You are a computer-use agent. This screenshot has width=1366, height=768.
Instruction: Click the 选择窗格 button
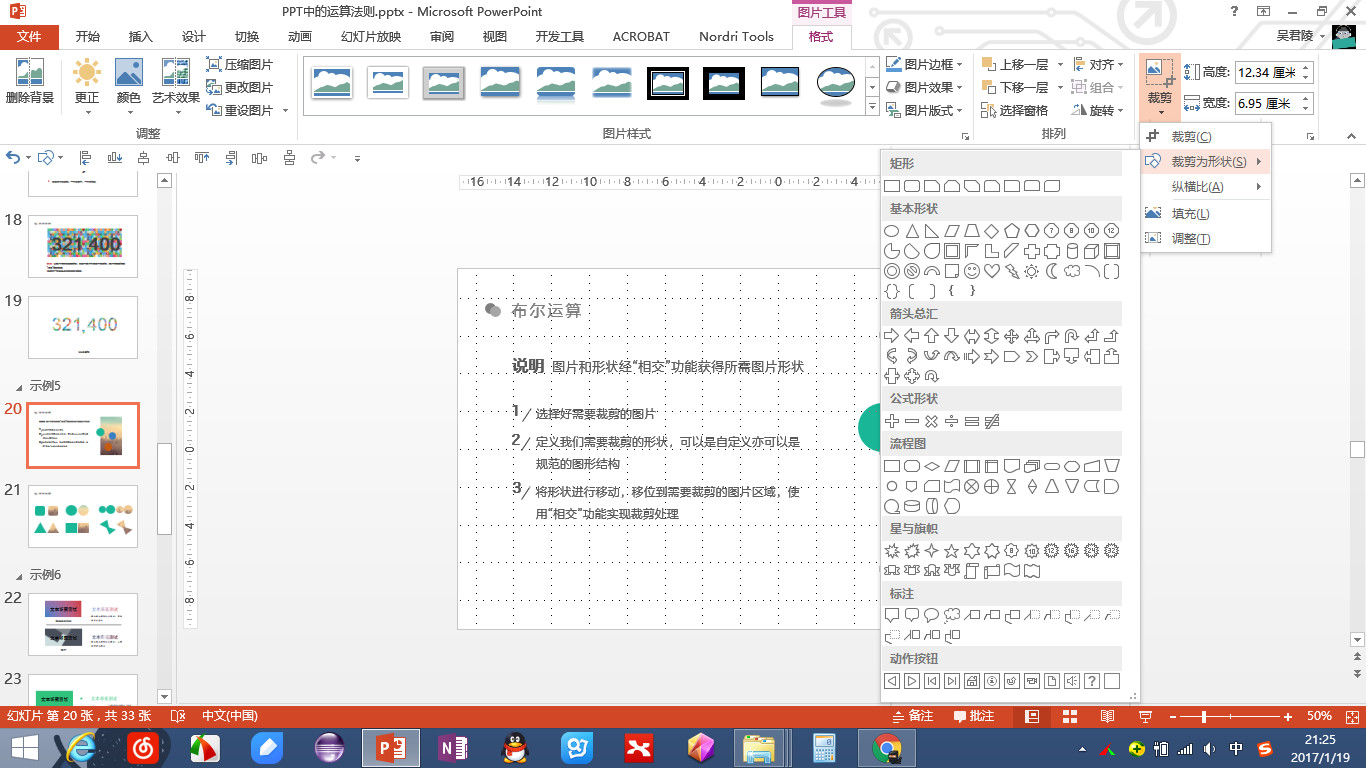click(x=1015, y=111)
